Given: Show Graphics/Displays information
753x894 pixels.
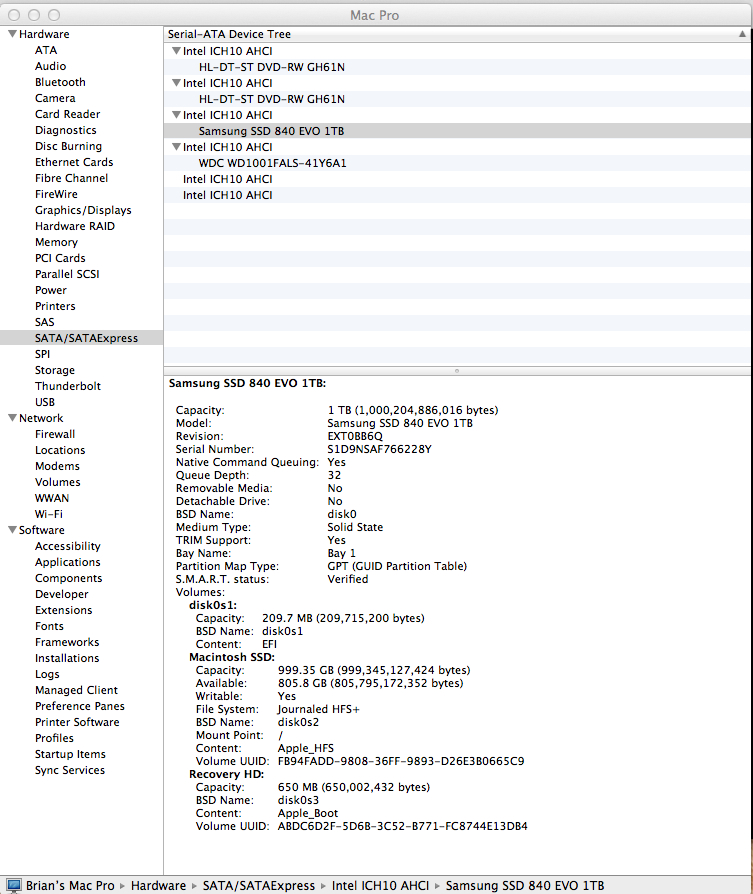Looking at the screenshot, I should tap(83, 210).
